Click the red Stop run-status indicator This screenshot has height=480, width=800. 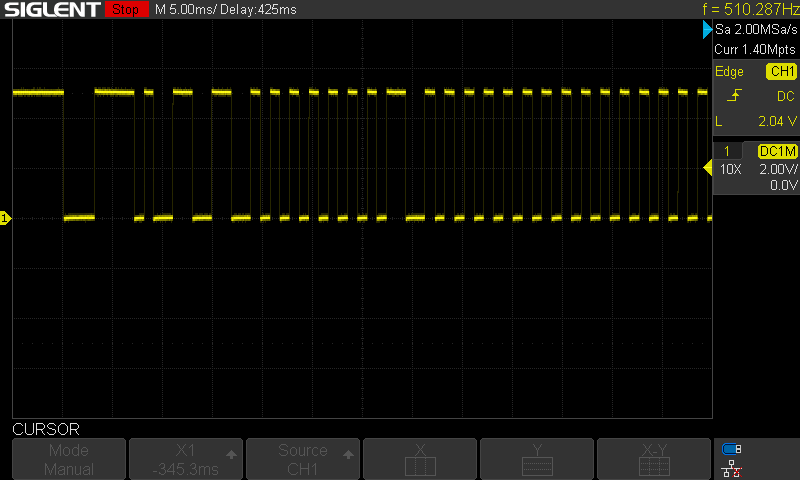(x=127, y=9)
